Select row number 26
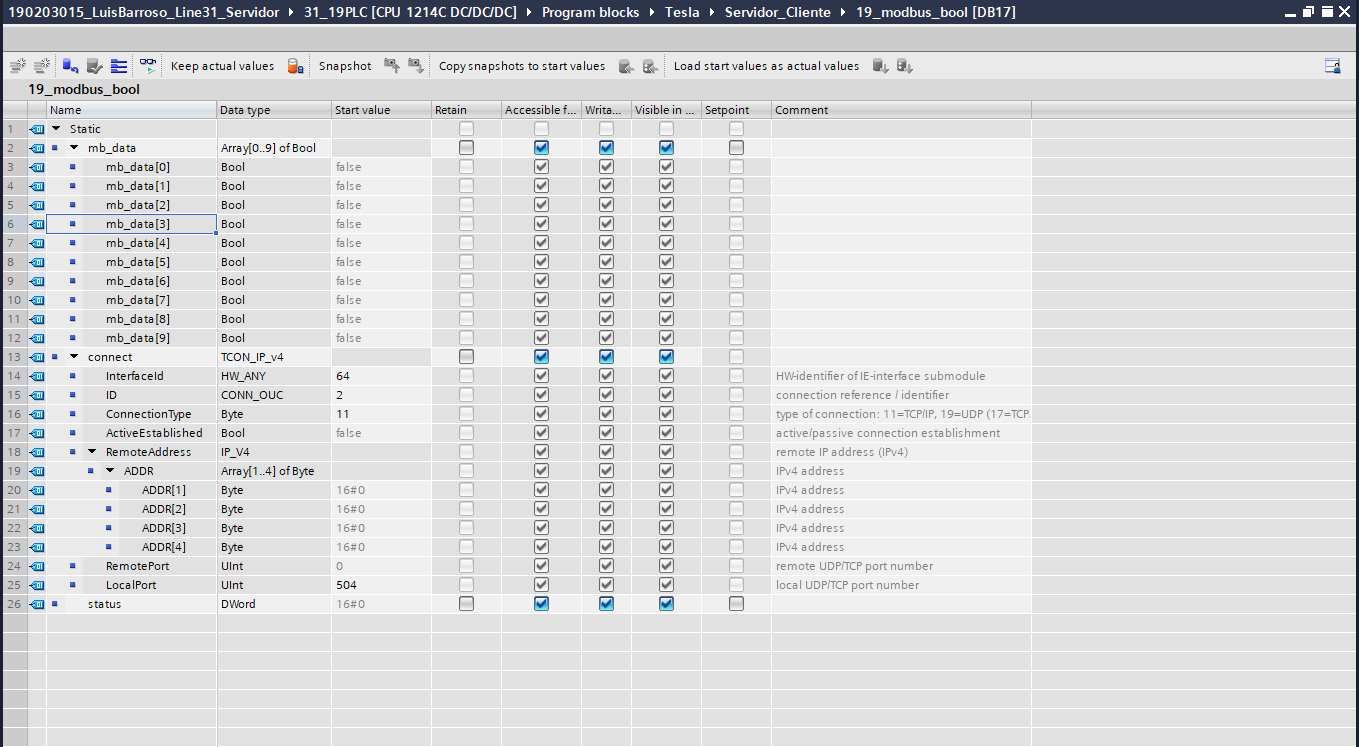This screenshot has height=747, width=1359. [14, 604]
